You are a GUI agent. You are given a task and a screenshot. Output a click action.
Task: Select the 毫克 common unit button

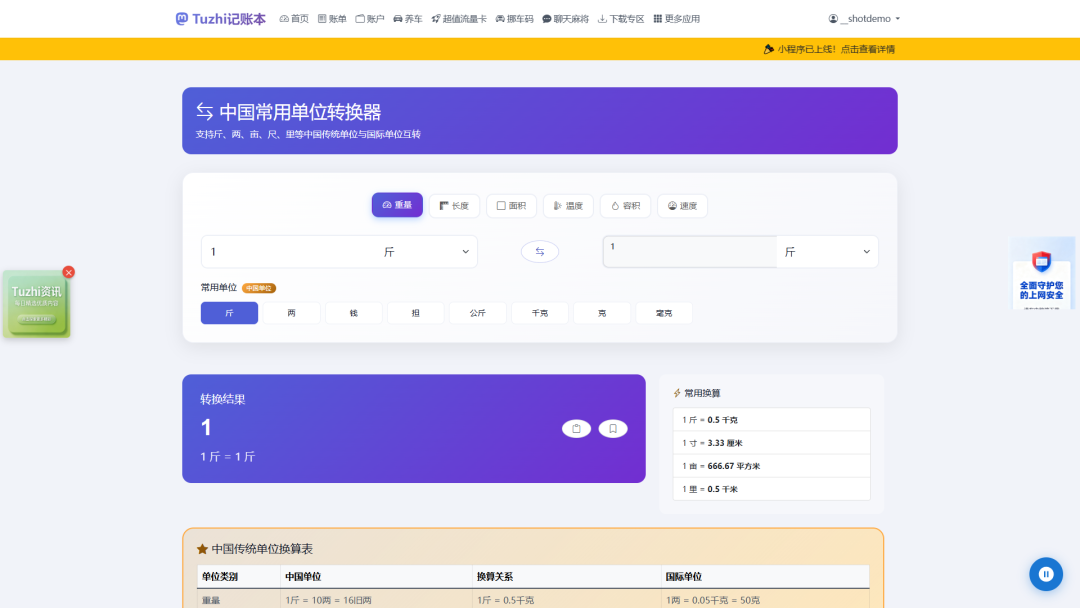[664, 313]
